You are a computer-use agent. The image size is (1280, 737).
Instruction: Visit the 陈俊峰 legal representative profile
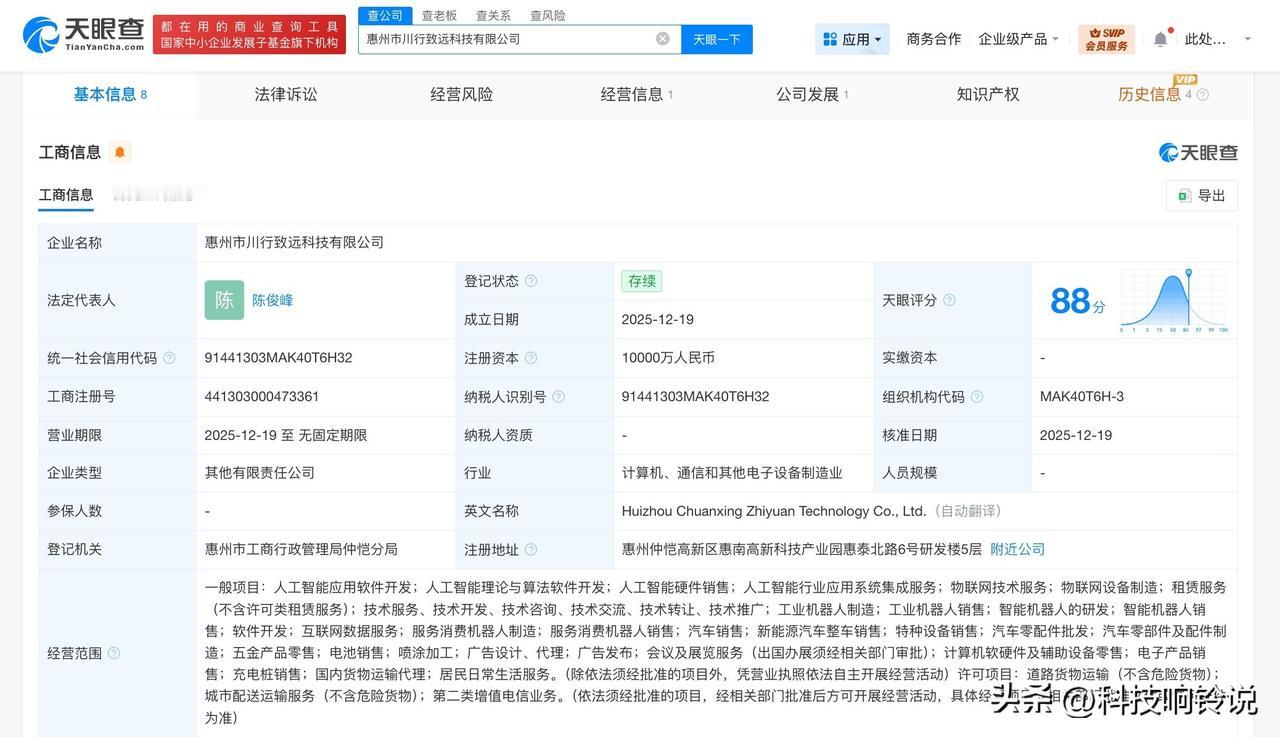point(273,299)
